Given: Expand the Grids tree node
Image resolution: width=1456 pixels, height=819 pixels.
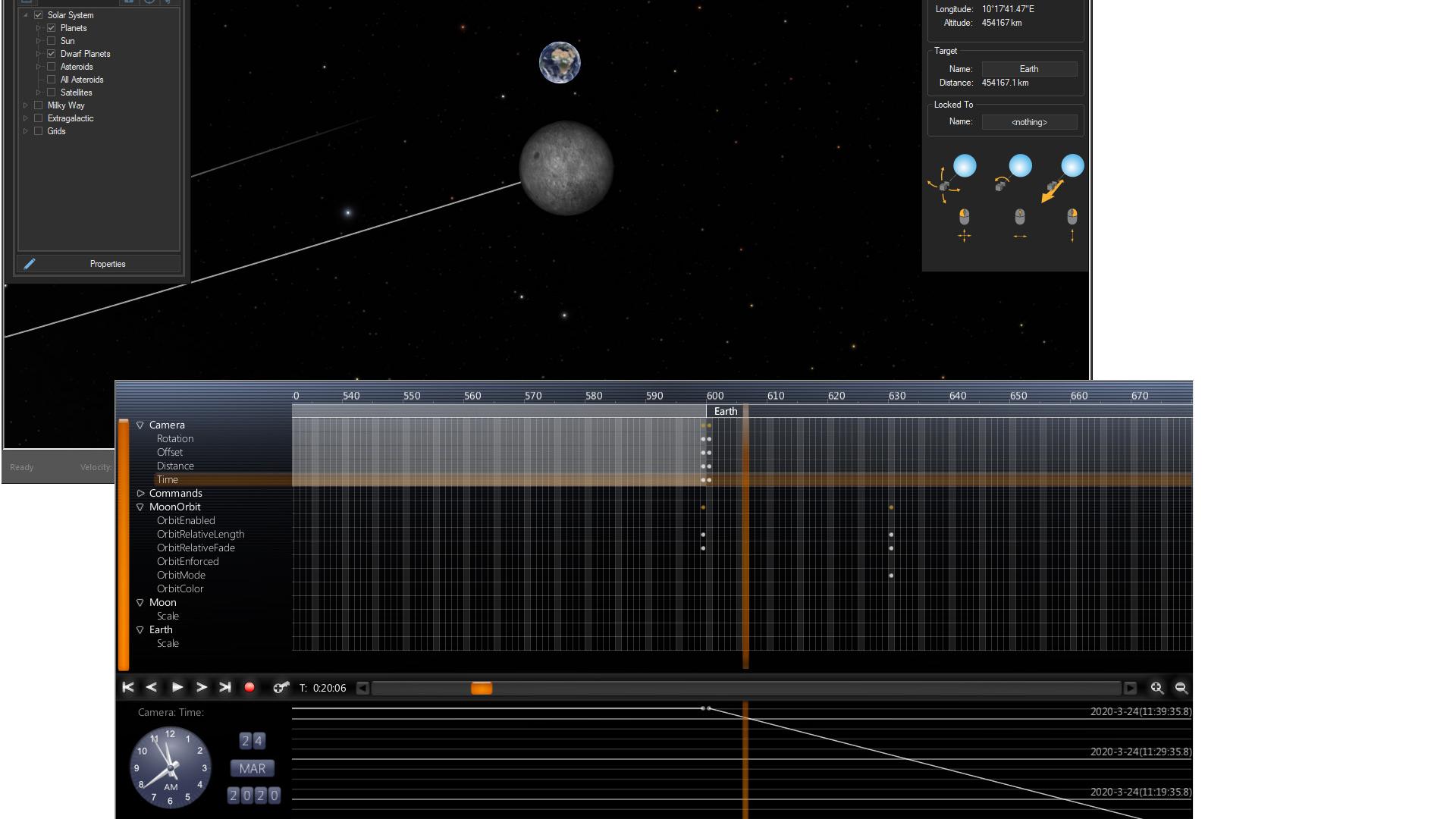Looking at the screenshot, I should [26, 131].
